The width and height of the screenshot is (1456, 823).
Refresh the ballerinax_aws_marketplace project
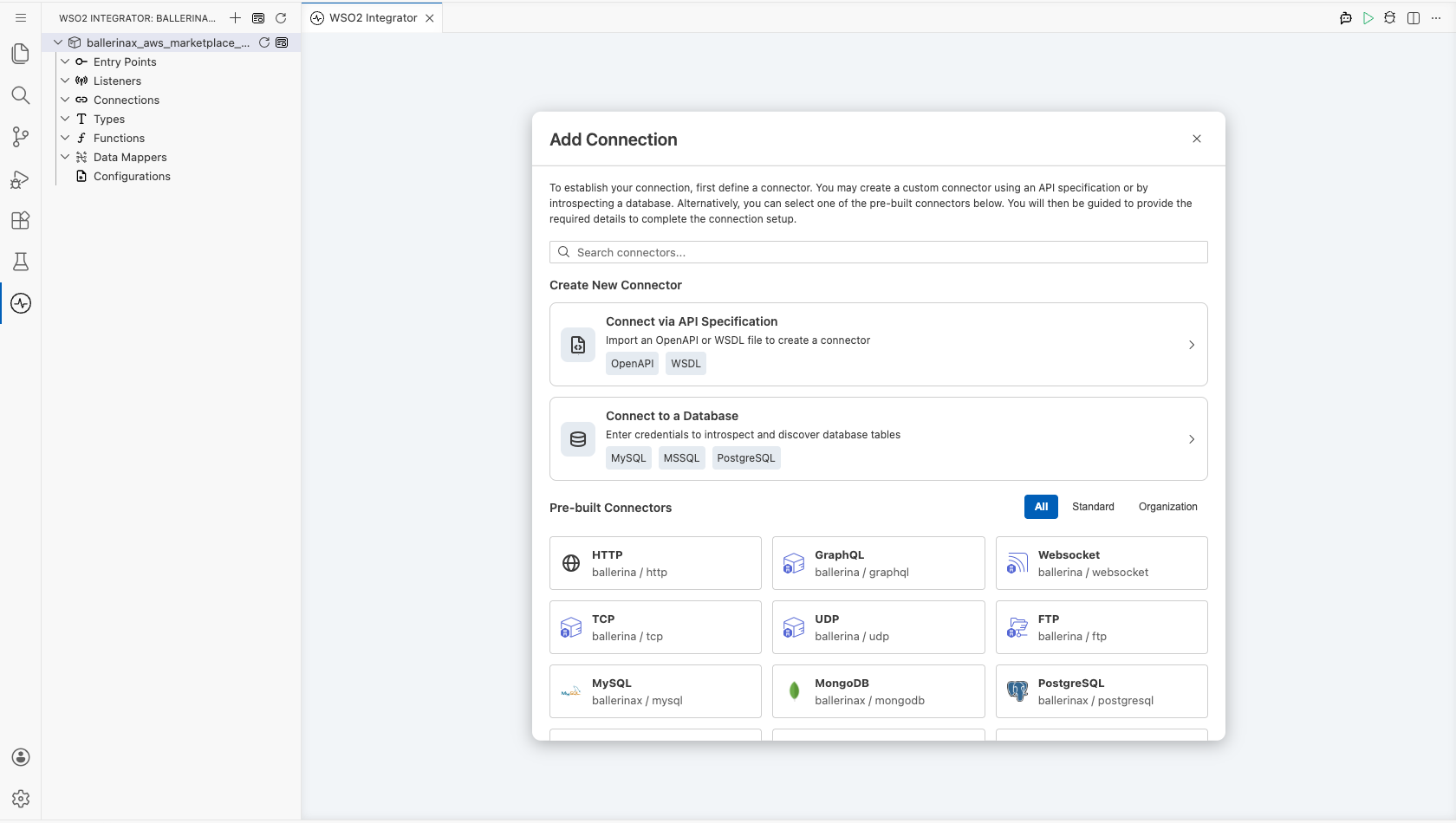click(264, 42)
